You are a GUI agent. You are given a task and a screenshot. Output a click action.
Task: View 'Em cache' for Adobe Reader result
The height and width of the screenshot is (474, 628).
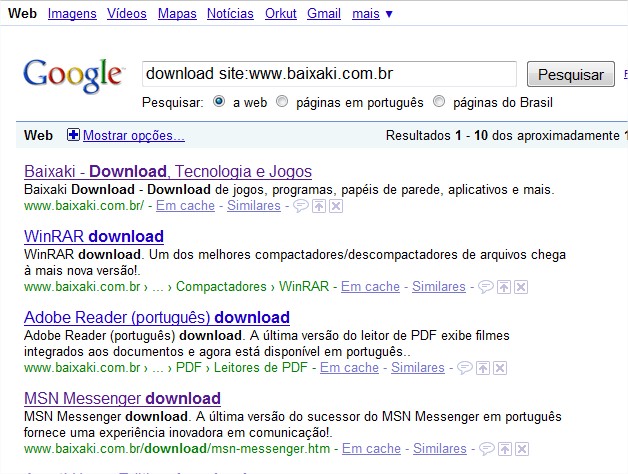pos(349,367)
